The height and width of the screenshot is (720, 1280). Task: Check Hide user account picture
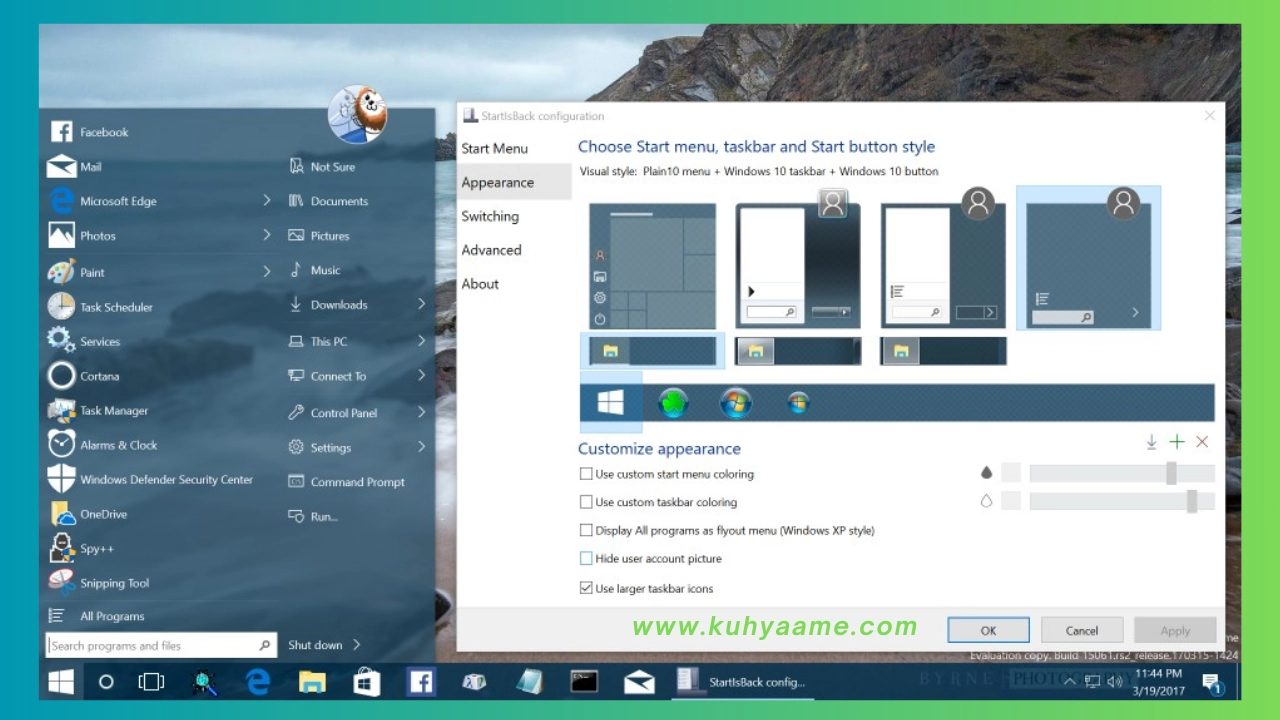coord(586,558)
